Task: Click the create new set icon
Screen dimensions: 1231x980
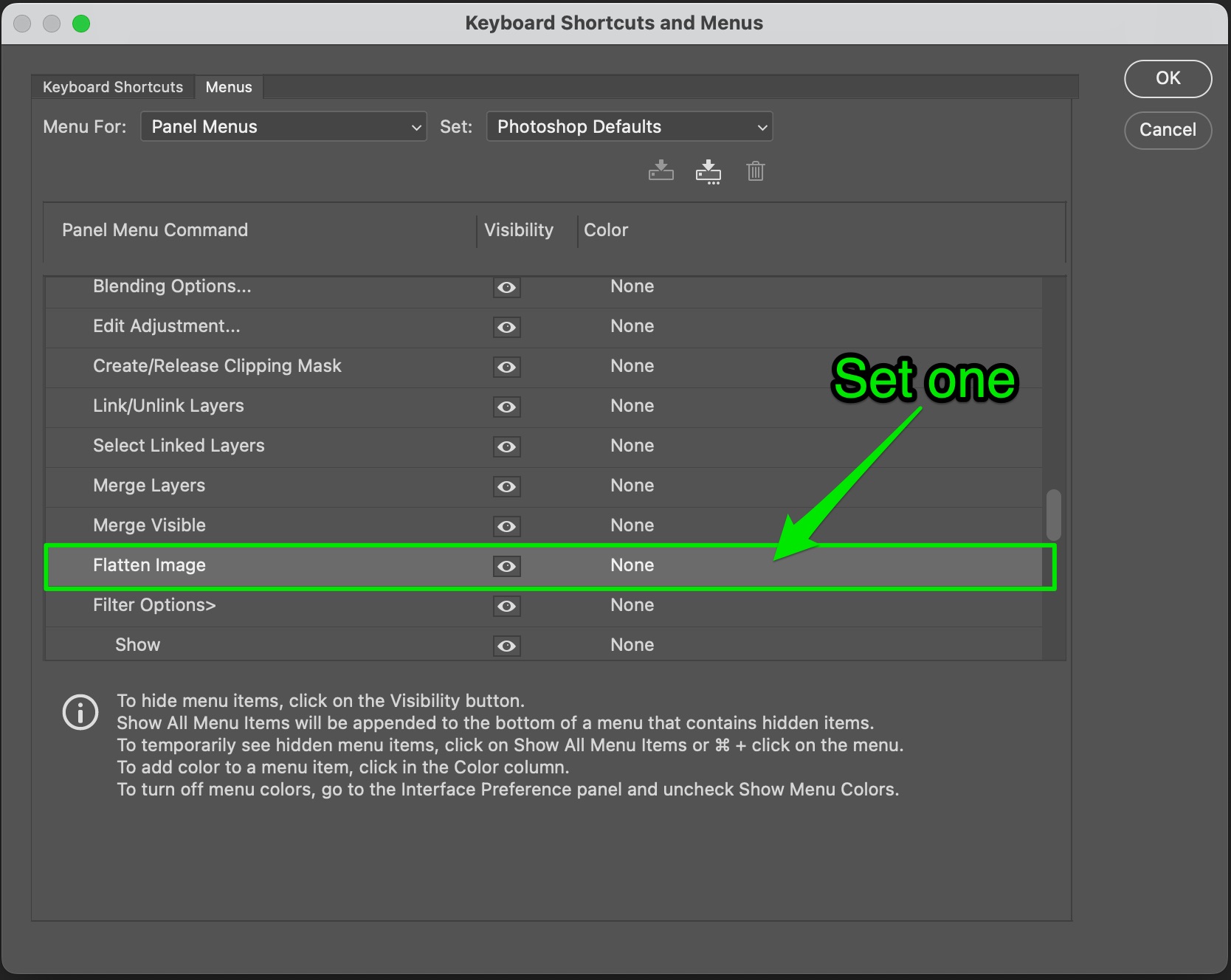Action: 708,170
